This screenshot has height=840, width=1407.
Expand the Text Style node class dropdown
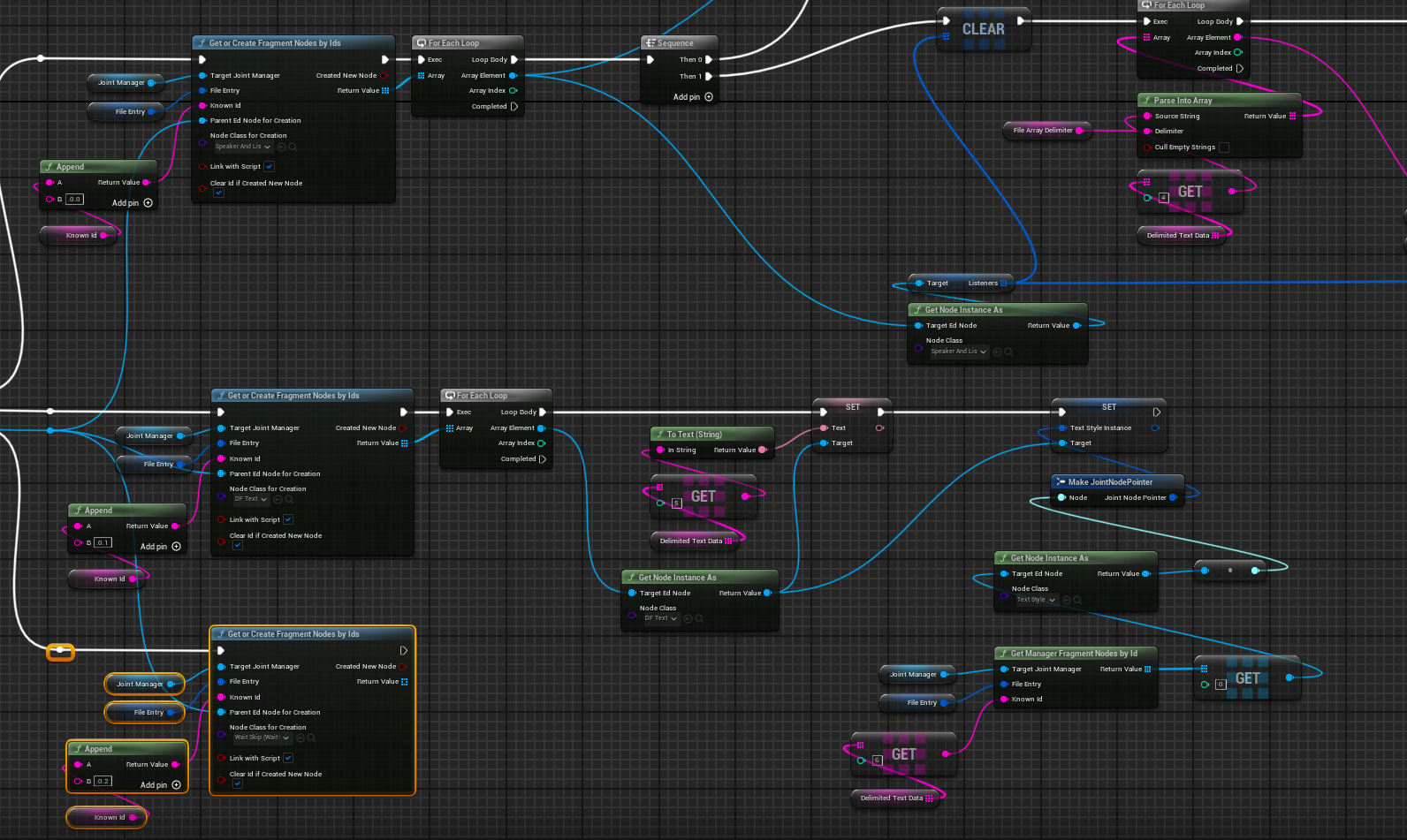pyautogui.click(x=1035, y=600)
